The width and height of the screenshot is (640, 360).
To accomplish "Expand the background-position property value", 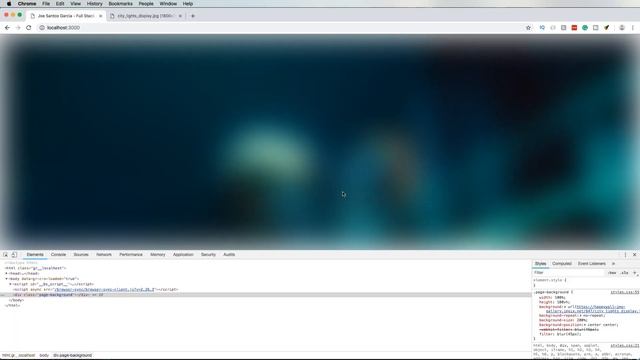I will pos(584,325).
